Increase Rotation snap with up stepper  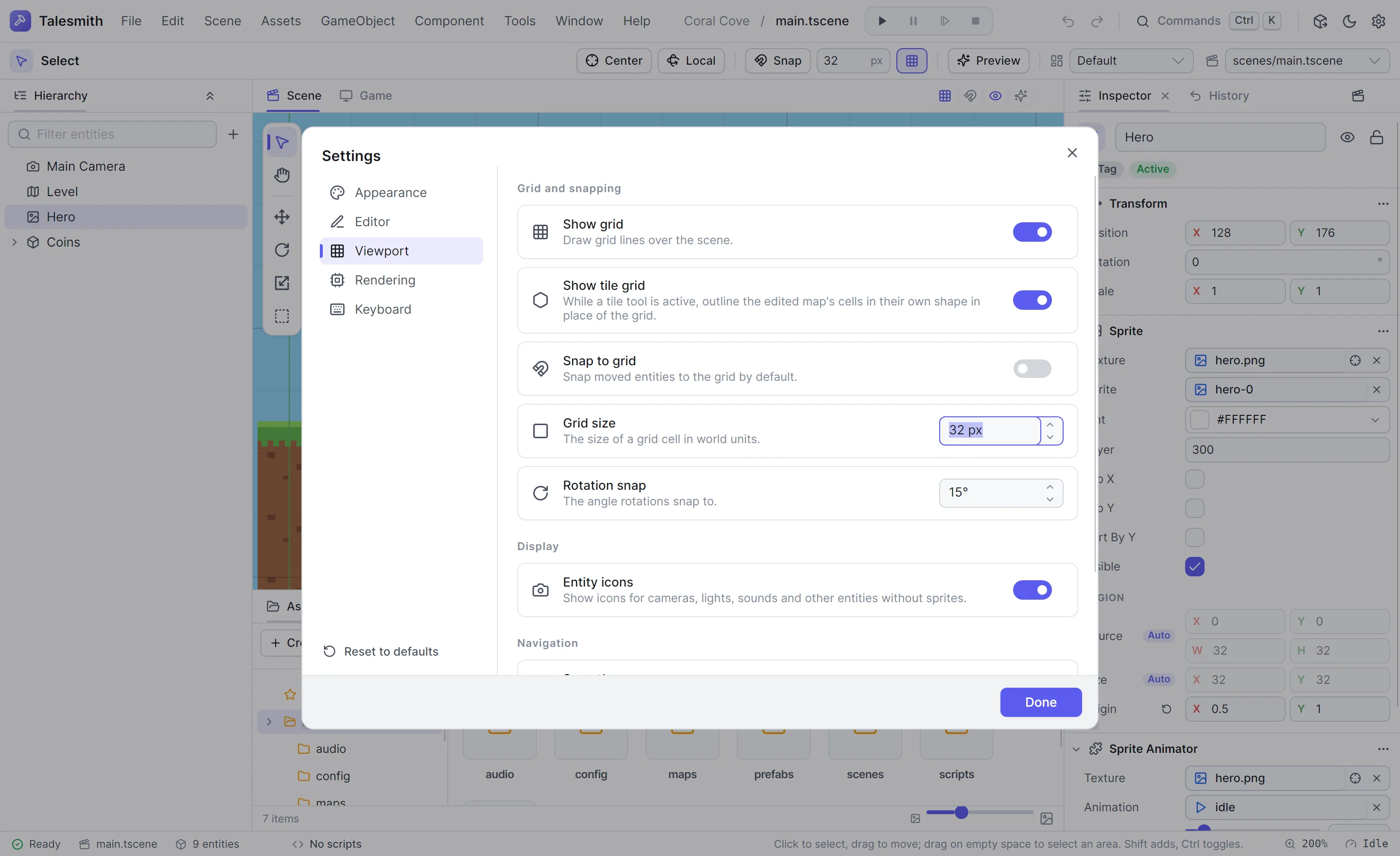coord(1050,487)
